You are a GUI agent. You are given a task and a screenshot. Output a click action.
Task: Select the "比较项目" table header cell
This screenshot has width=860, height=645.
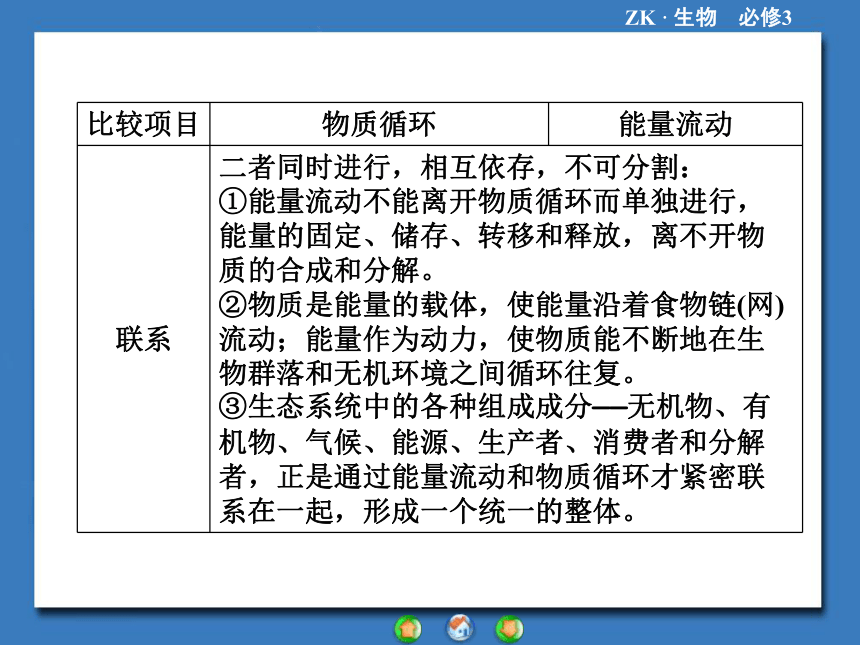144,124
